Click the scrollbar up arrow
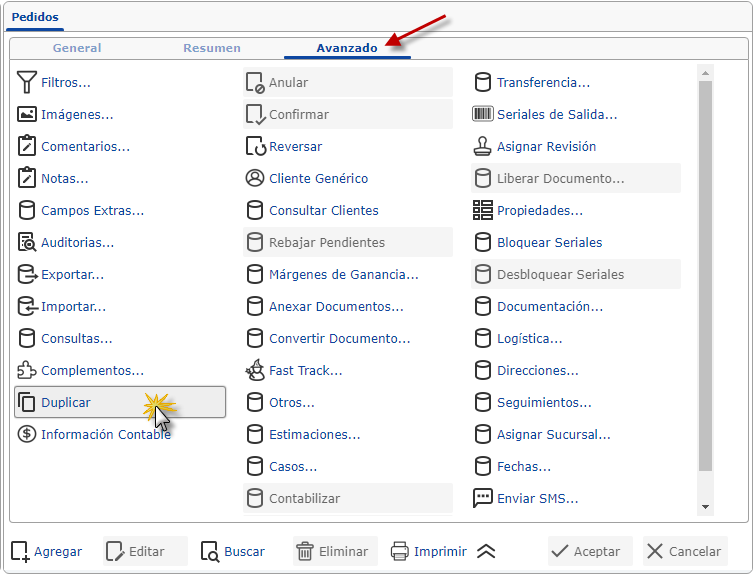The image size is (756, 574). (705, 73)
